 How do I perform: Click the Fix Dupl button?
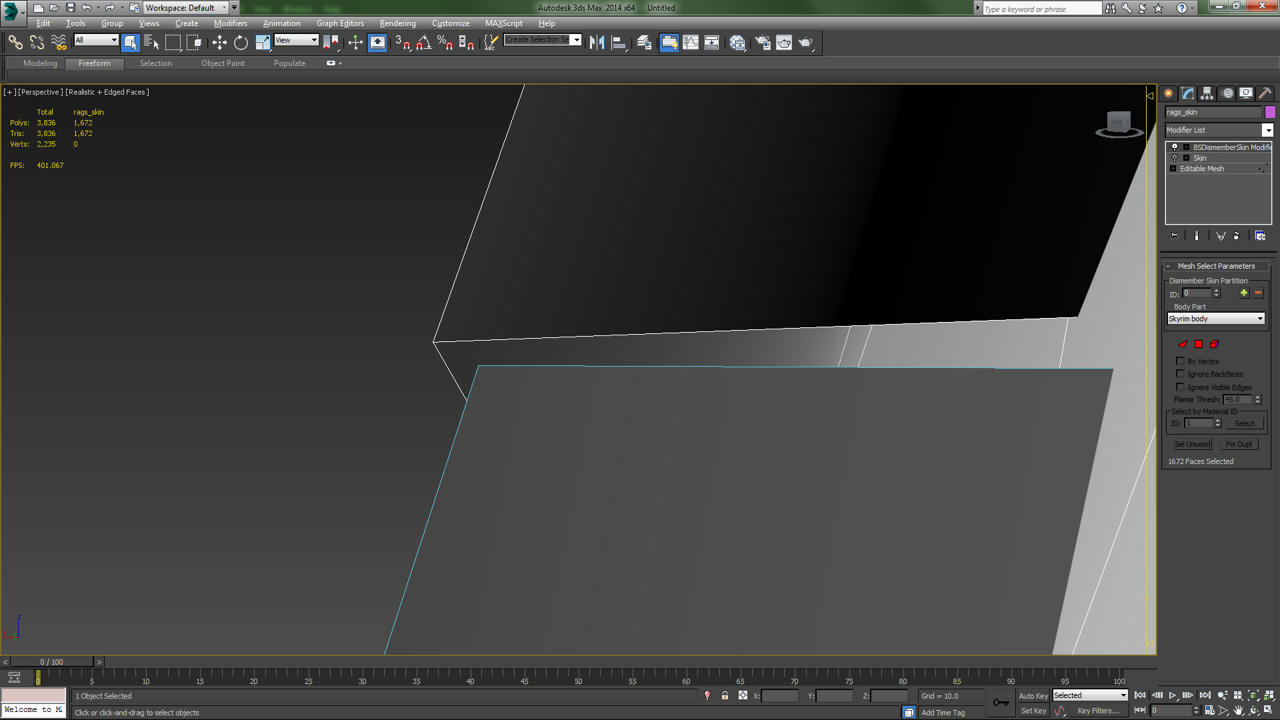point(1239,444)
